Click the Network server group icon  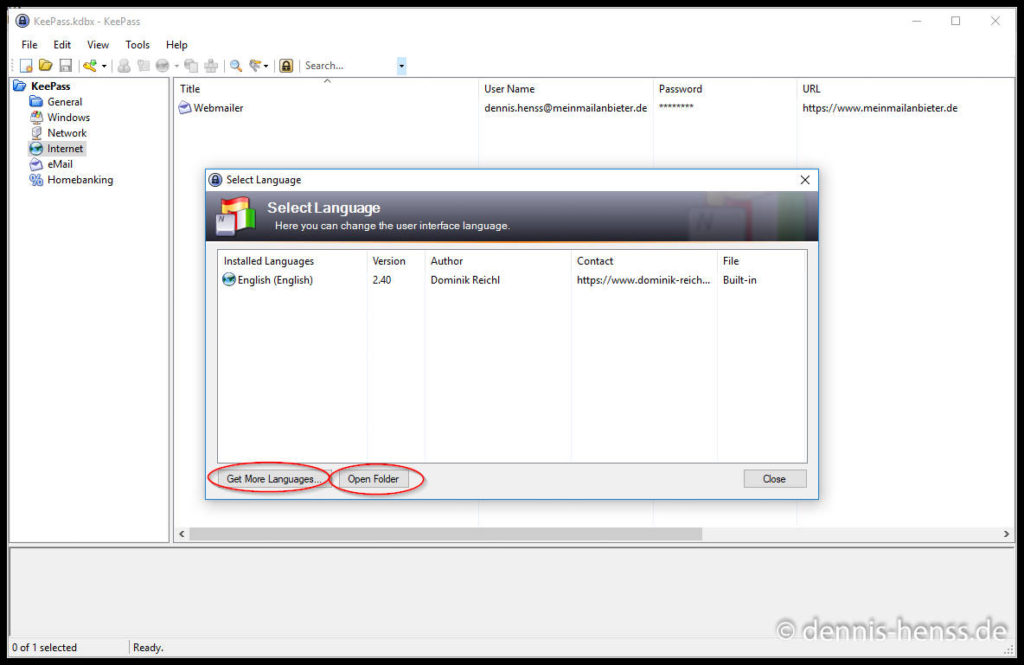coord(36,133)
